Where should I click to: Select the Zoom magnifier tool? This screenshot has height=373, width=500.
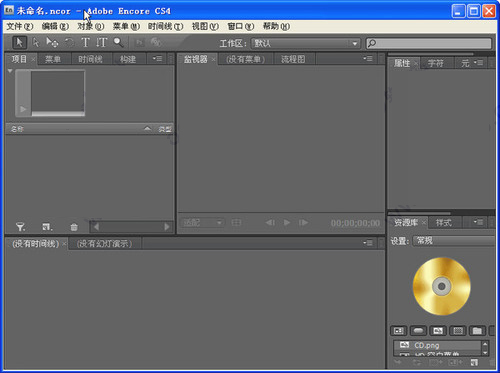(x=118, y=43)
